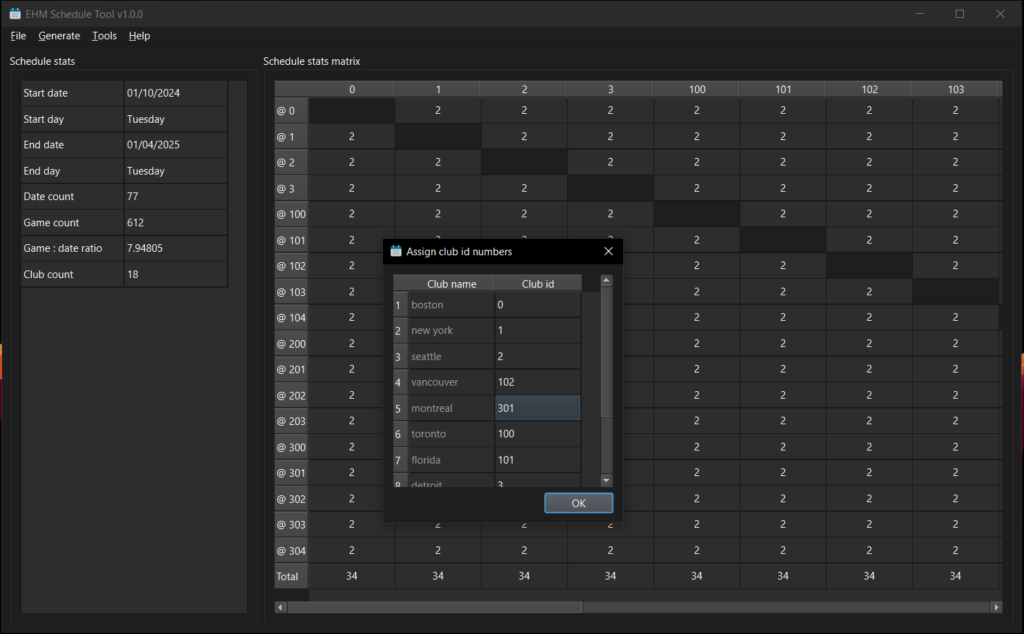Click the Club name column header
The height and width of the screenshot is (634, 1024).
[x=451, y=284]
